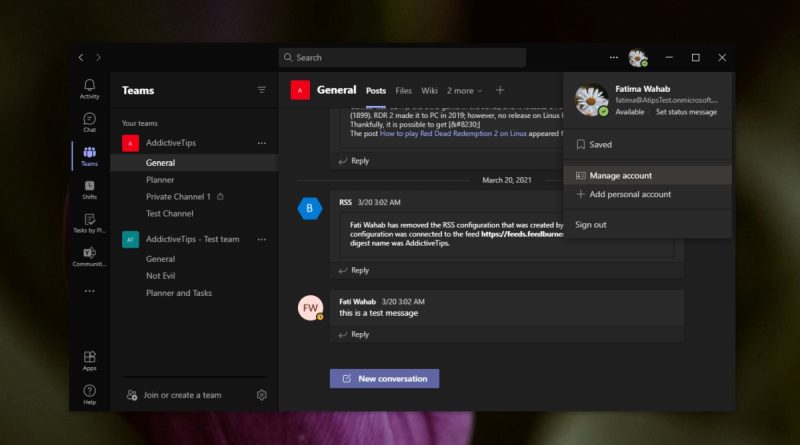Expand the 2 more tabs dropdown
Viewport: 800px width, 445px height.
click(x=464, y=91)
